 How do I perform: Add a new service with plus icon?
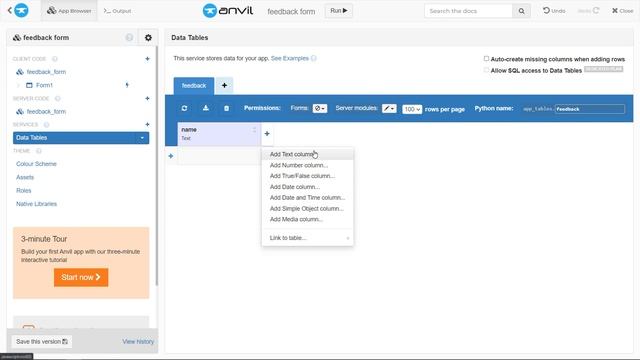point(147,124)
